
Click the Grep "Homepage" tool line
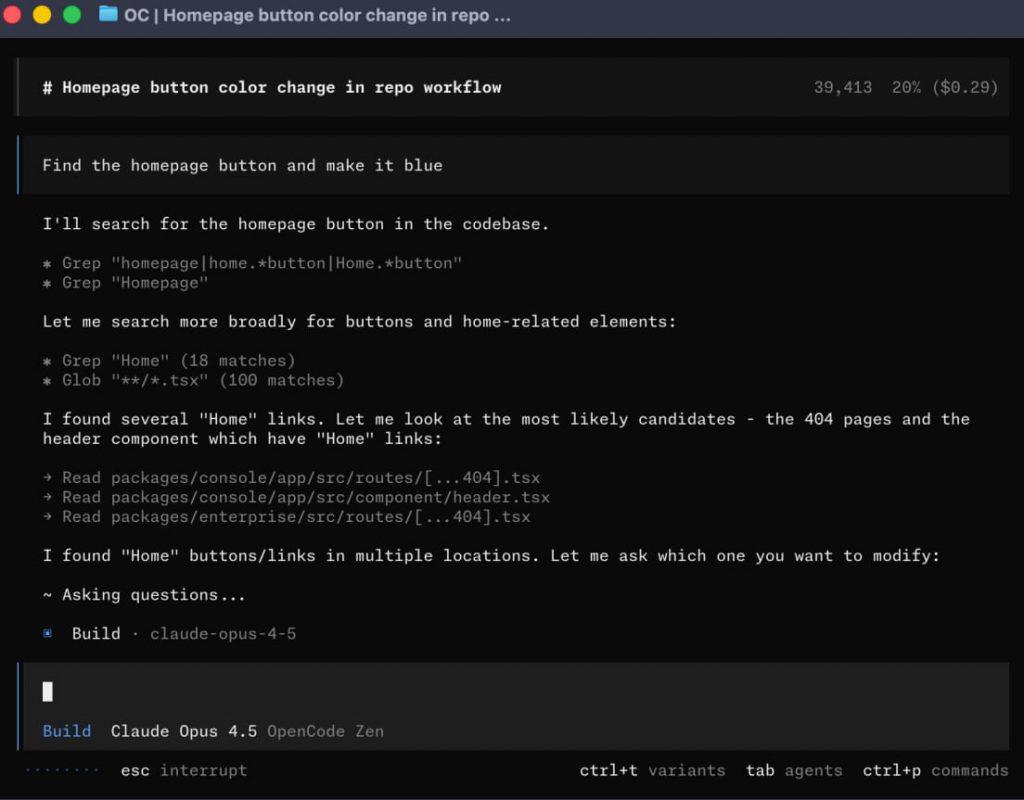[125, 283]
